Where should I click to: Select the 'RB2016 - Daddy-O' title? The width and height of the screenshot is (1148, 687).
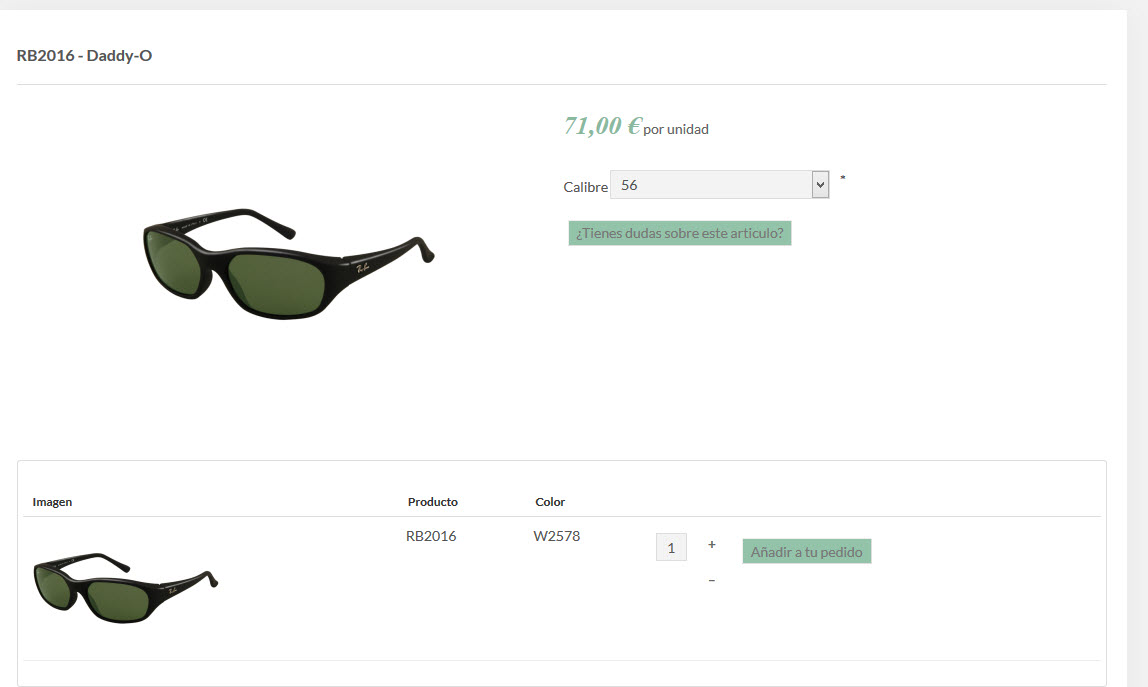coord(84,56)
